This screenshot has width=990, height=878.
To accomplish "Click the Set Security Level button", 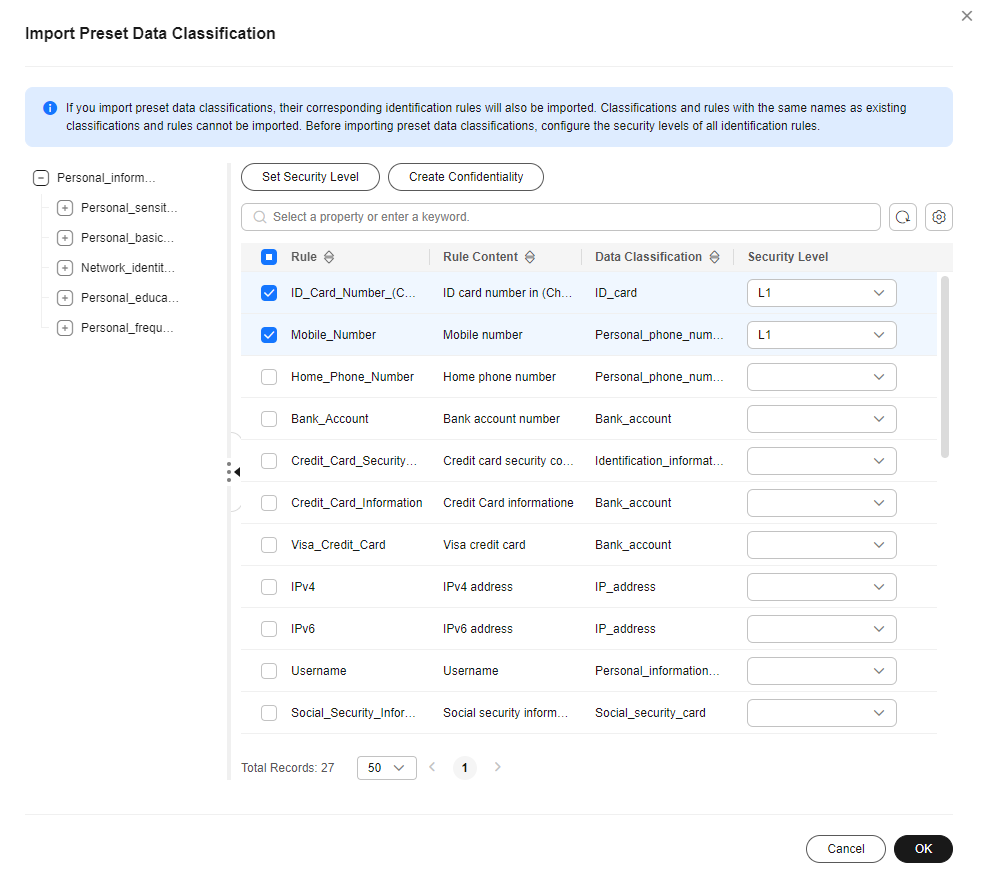I will click(310, 177).
